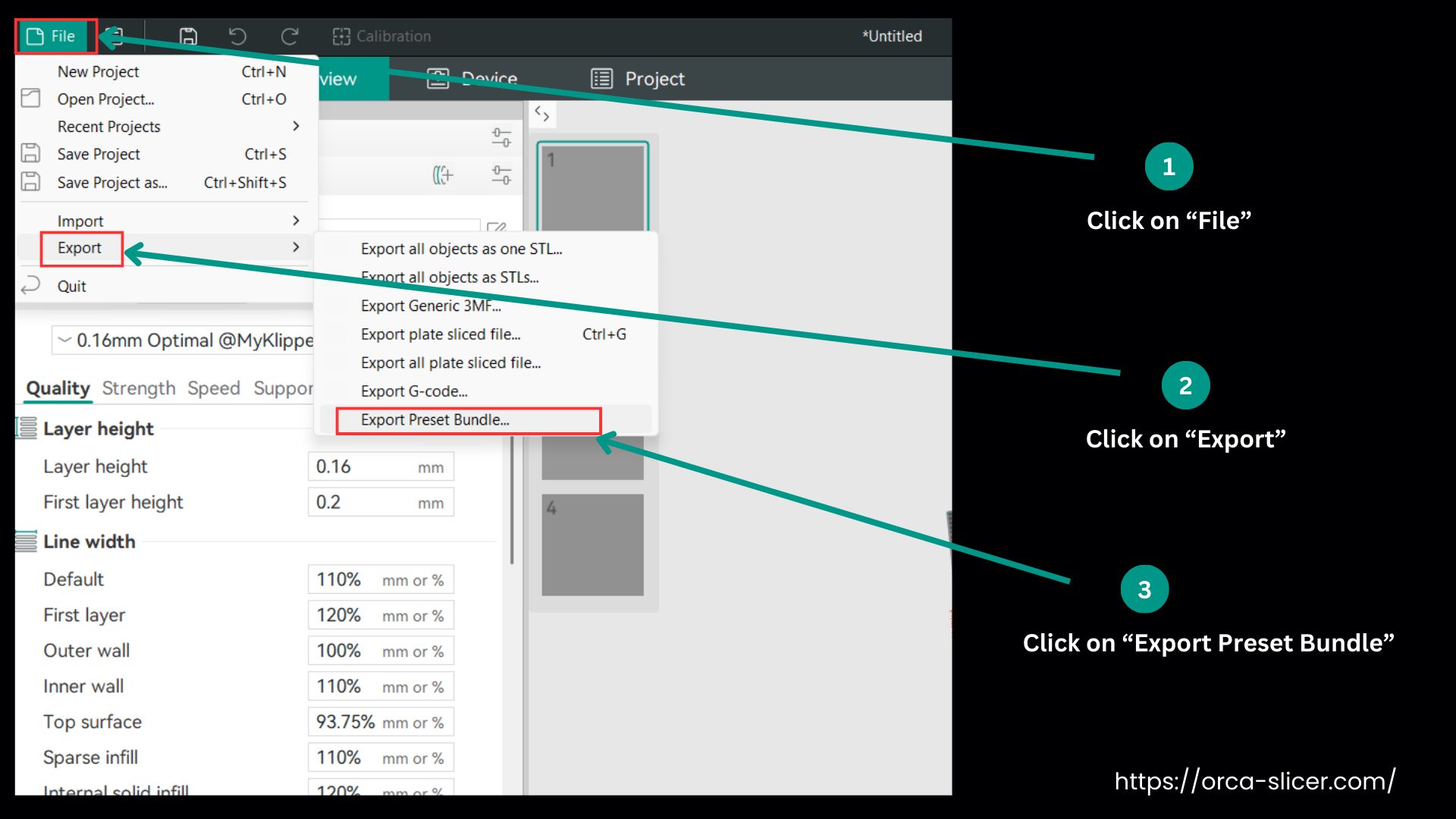Select New Project menu entry
Image resolution: width=1456 pixels, height=819 pixels.
pyautogui.click(x=163, y=71)
